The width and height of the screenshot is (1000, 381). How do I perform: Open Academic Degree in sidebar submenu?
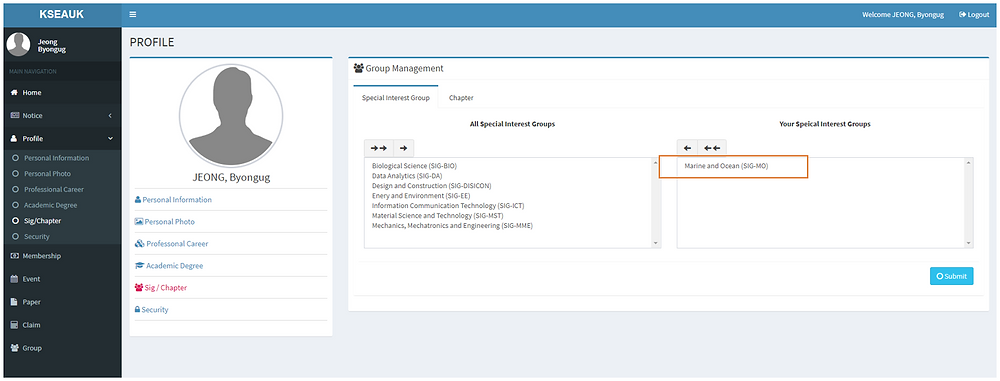(50, 205)
